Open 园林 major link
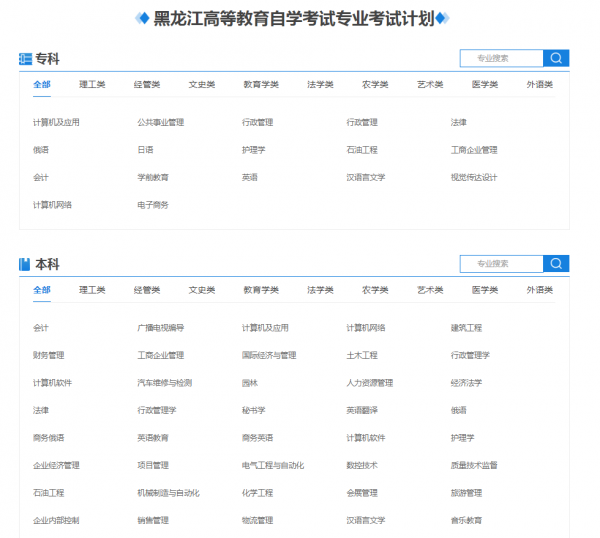Screen dimensions: 600x538 pyautogui.click(x=250, y=383)
